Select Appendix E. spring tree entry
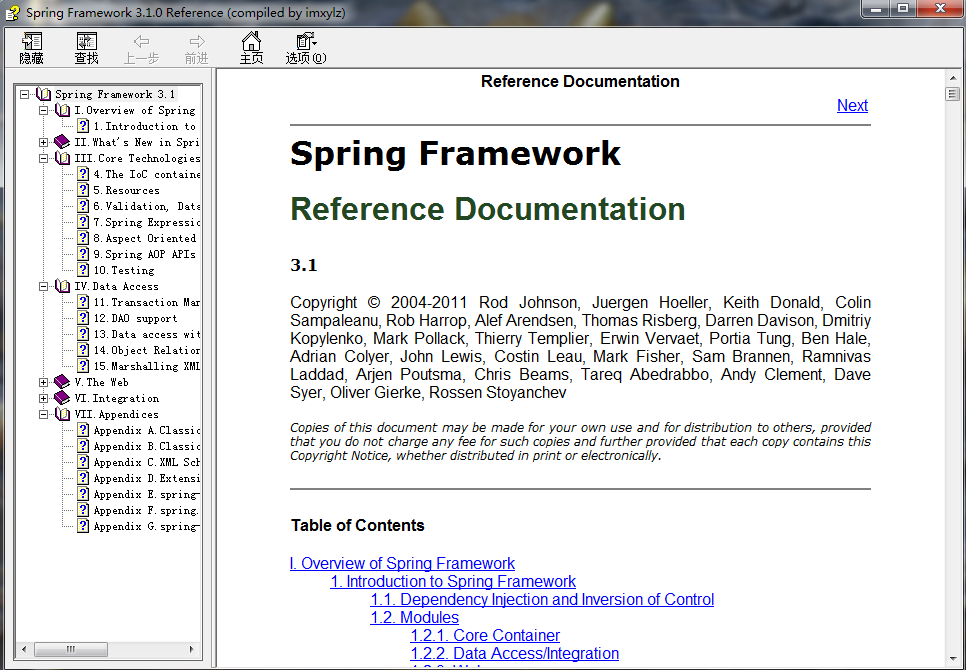This screenshot has height=670, width=966. point(147,494)
